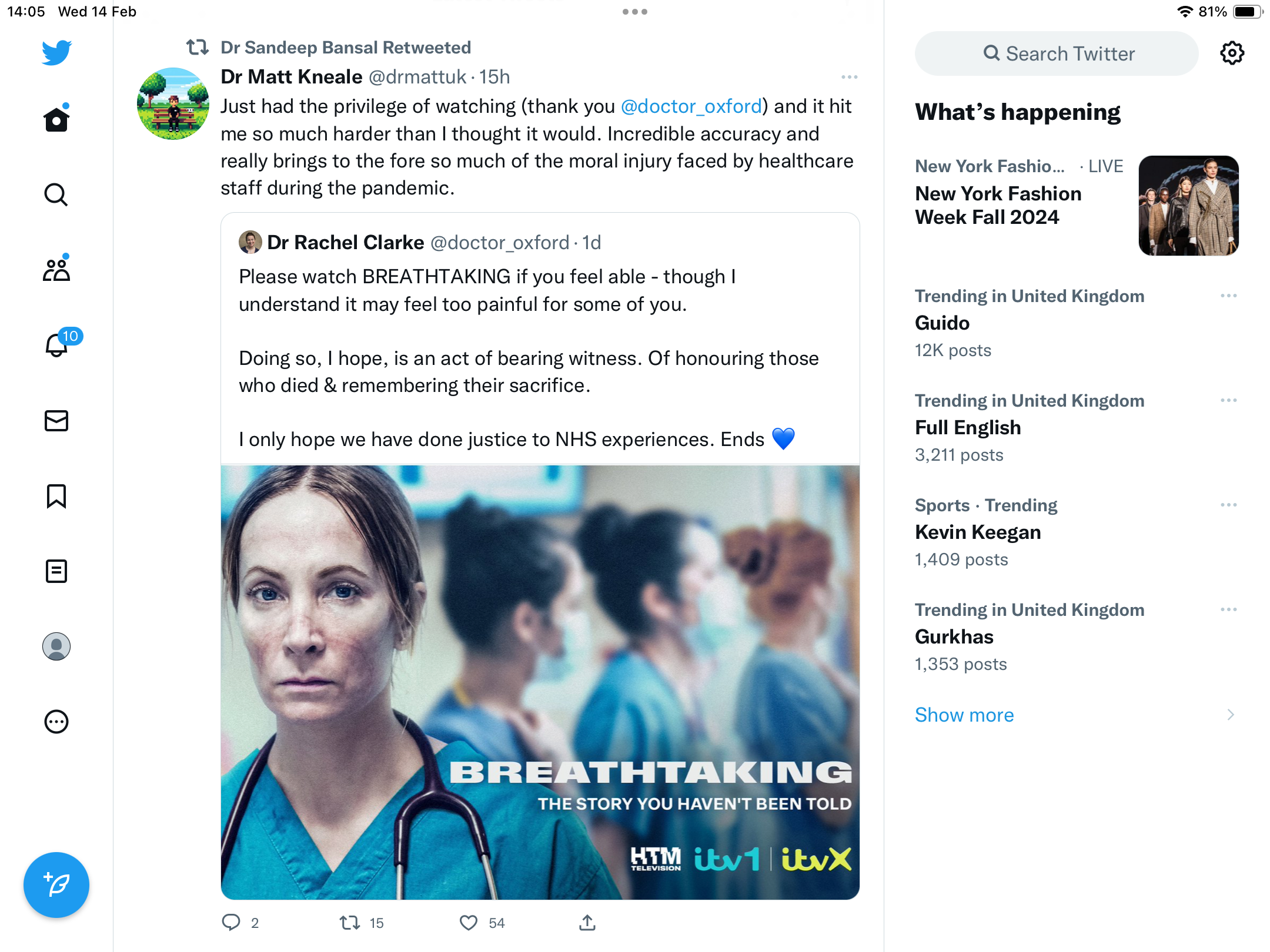Open the Explore search icon in sidebar
The width and height of the screenshot is (1270, 952).
click(x=56, y=195)
